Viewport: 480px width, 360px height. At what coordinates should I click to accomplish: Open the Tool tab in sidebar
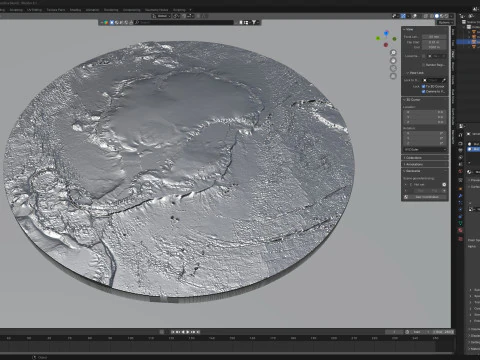(x=453, y=43)
